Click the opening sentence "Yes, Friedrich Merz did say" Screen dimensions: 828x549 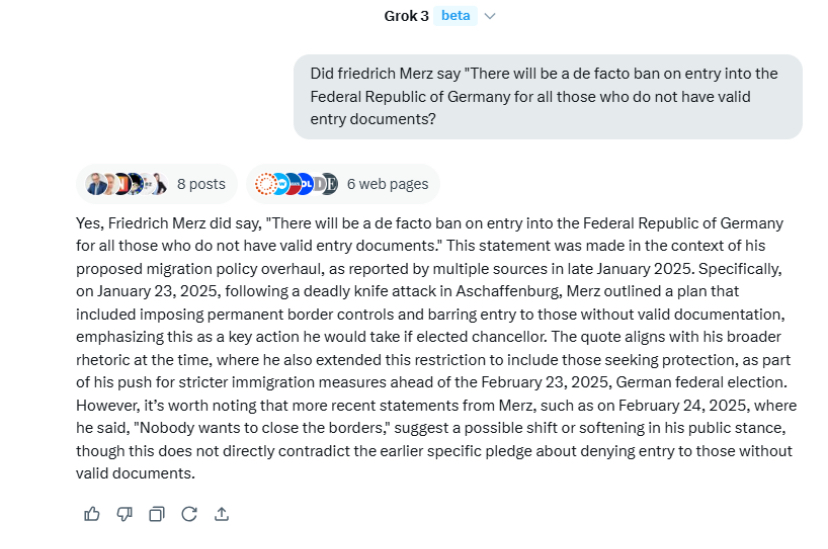click(x=169, y=223)
